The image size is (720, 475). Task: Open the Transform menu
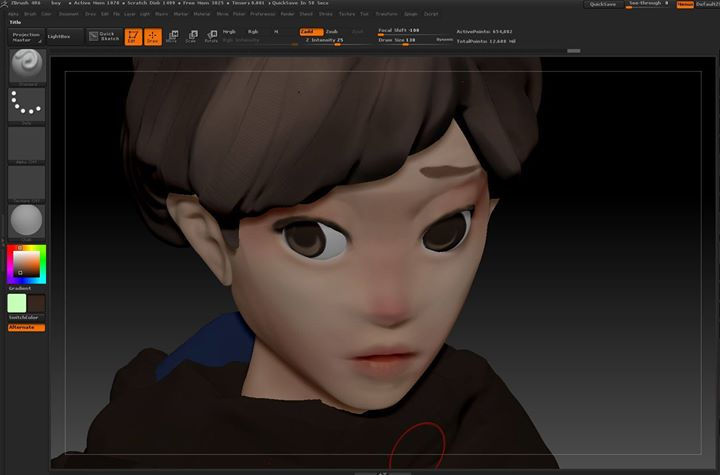pos(387,14)
